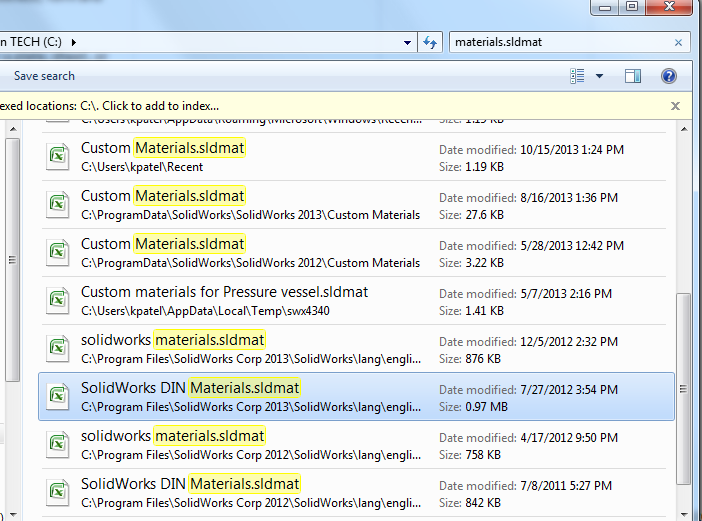The image size is (702, 521).
Task: Select file icon for Custom Materials.sldmat in Recent
Action: [x=58, y=156]
